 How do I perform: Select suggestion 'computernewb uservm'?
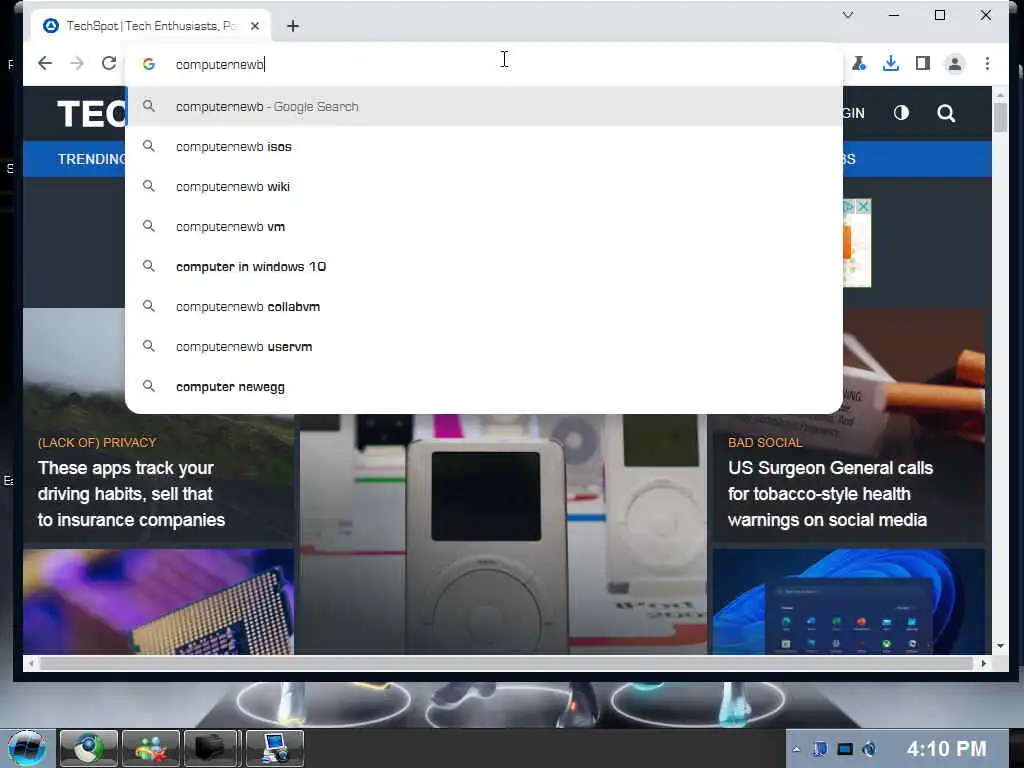tap(484, 347)
